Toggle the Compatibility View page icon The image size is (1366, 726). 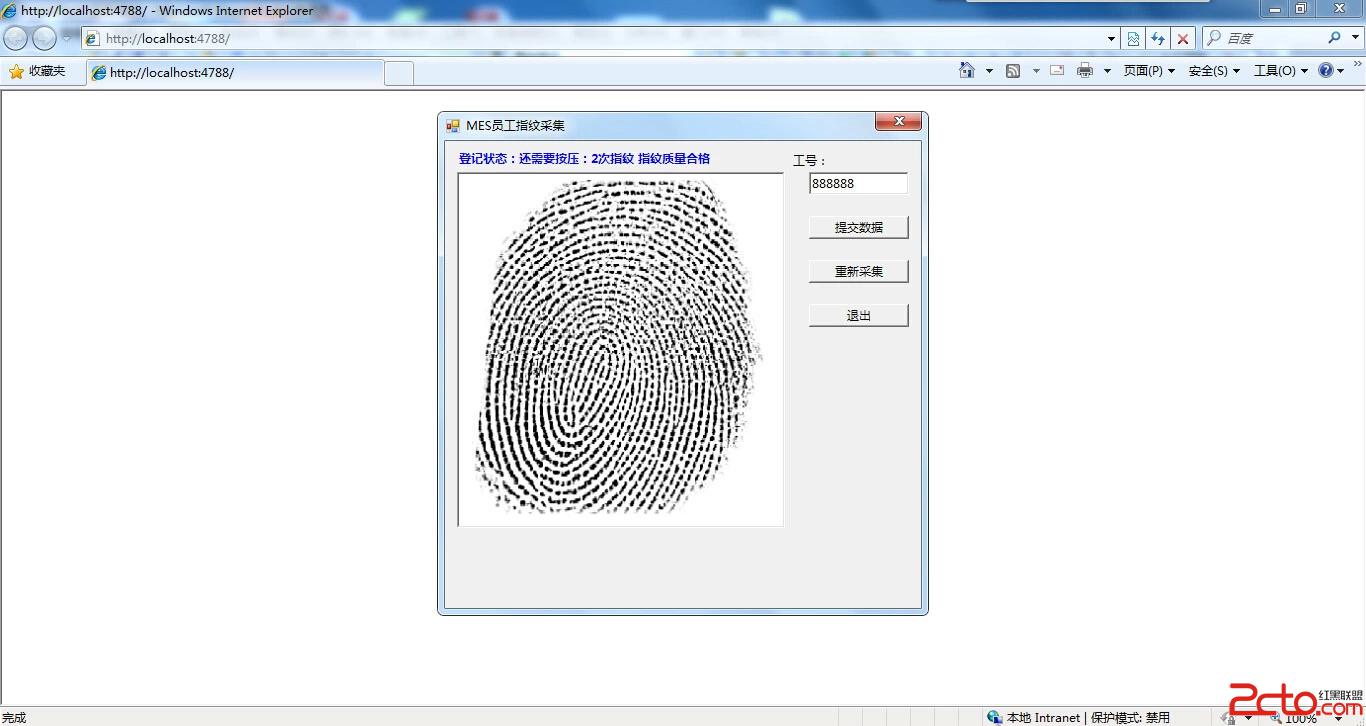point(1133,38)
